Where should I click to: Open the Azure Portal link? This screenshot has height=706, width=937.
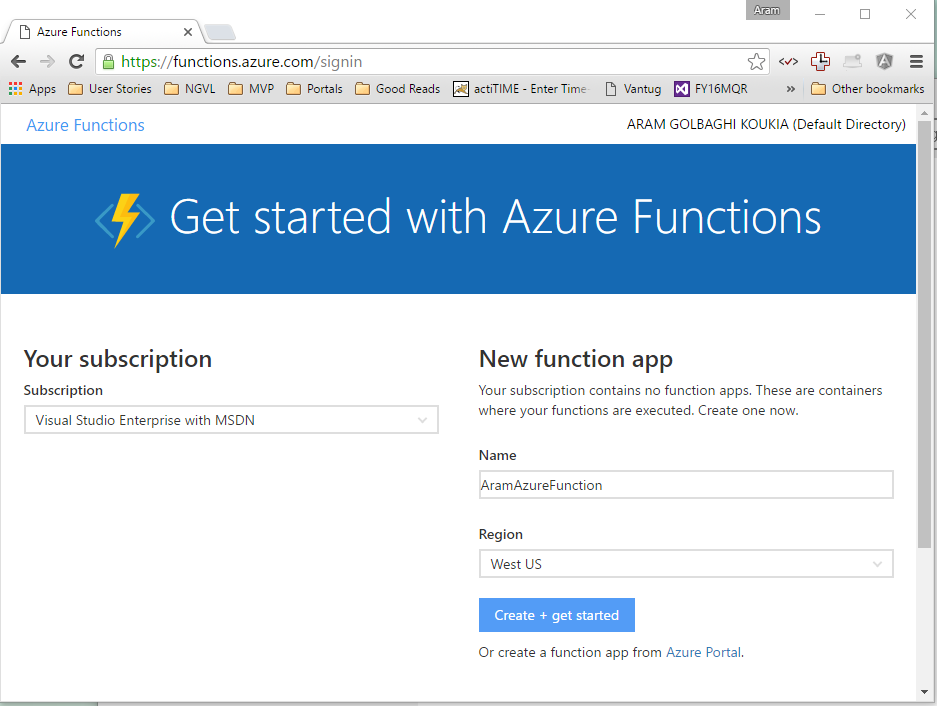click(x=703, y=651)
